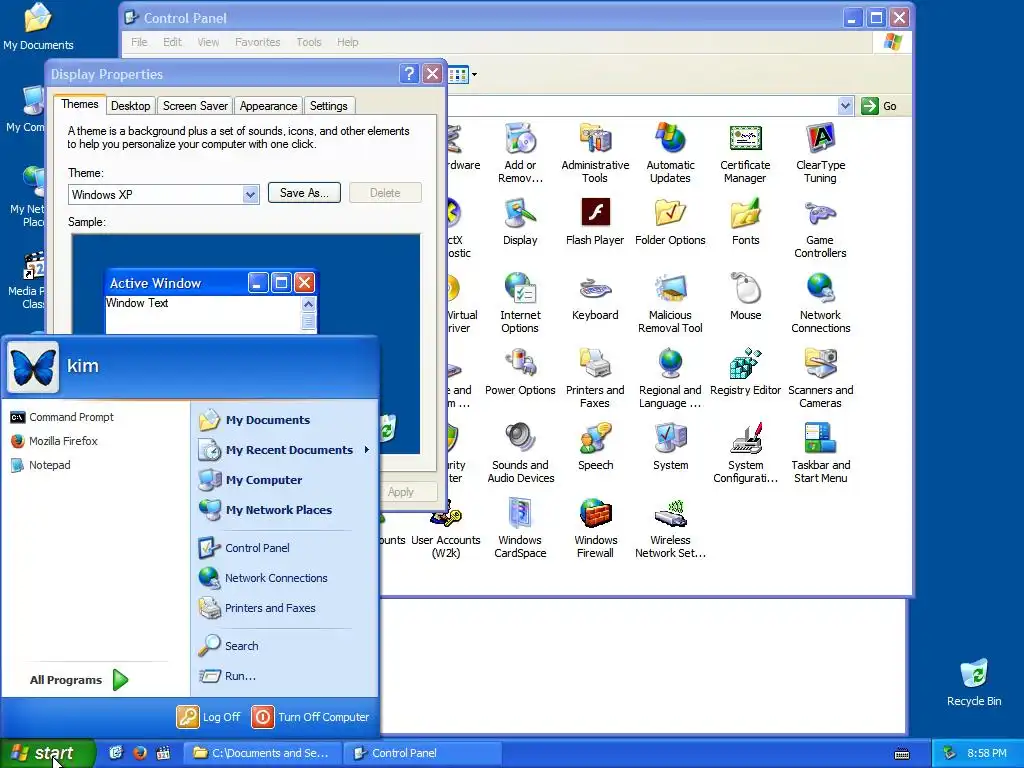1024x768 pixels.
Task: Select the Recycle Bin desktop icon
Action: [x=974, y=682]
